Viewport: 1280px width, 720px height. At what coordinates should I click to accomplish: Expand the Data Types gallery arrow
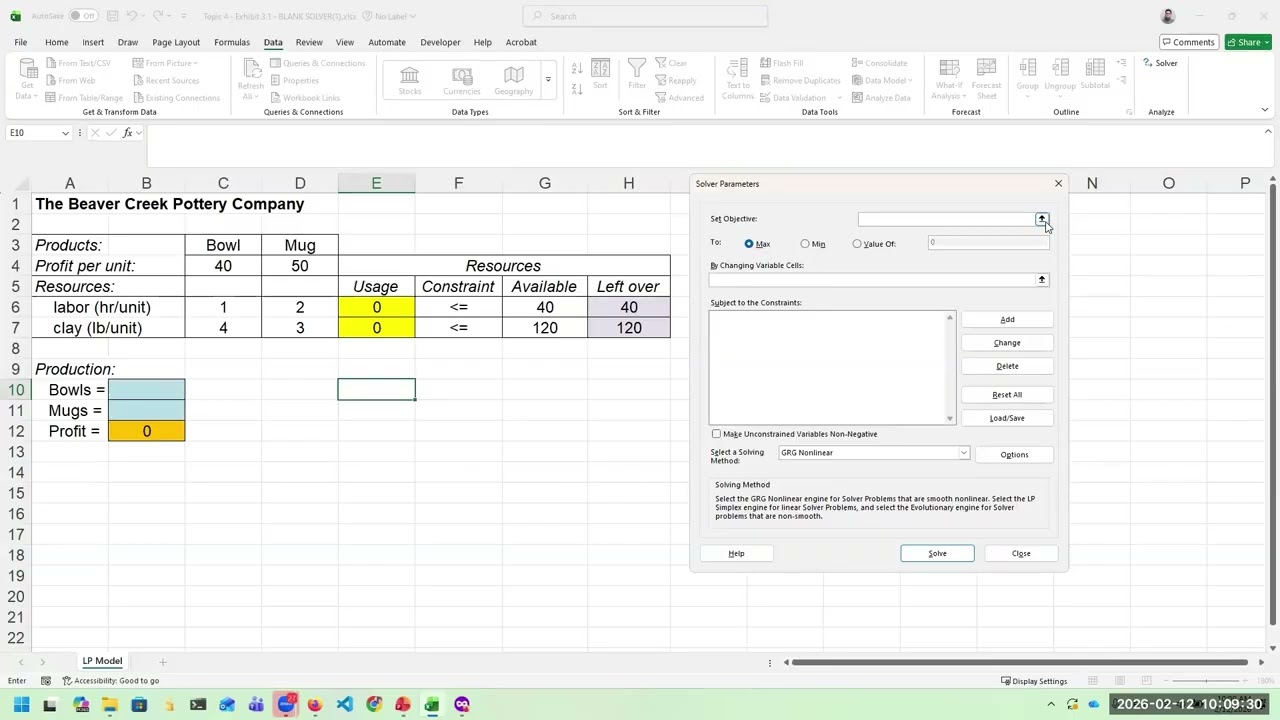[x=548, y=80]
